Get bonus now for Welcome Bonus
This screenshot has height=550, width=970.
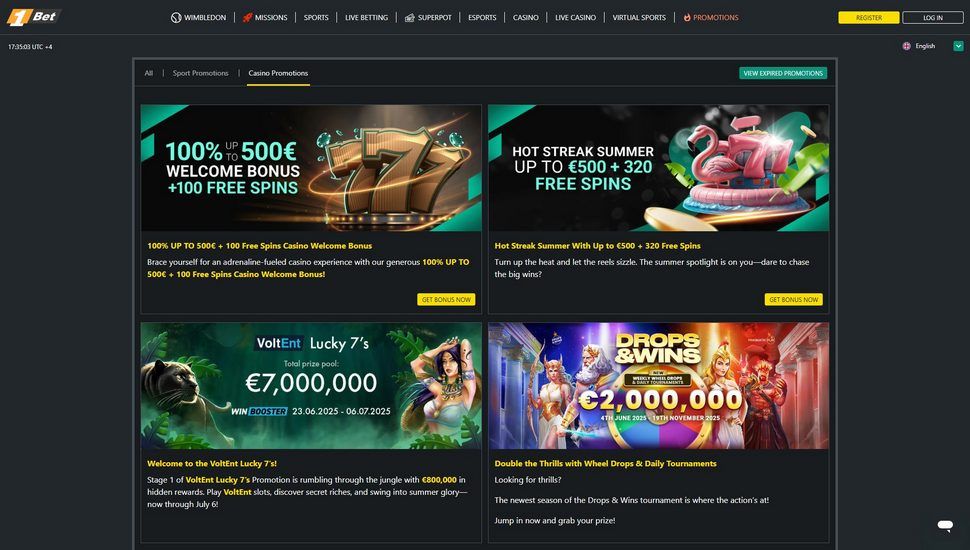click(446, 299)
